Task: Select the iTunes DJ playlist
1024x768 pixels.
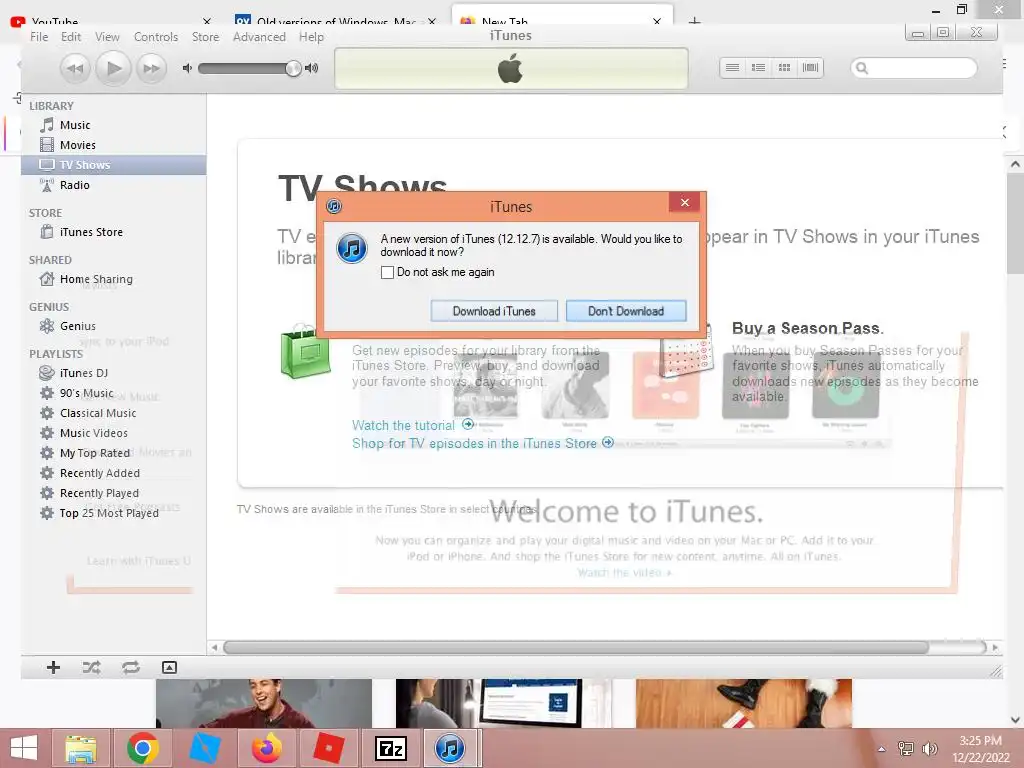Action: [114, 373]
